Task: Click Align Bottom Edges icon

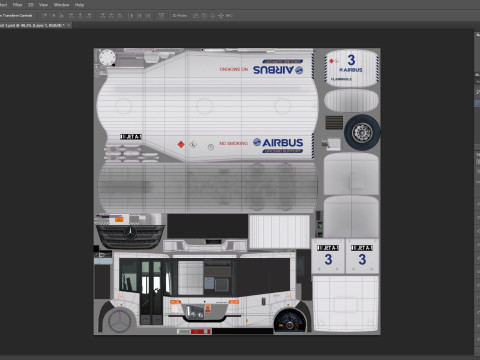Action: [61, 16]
